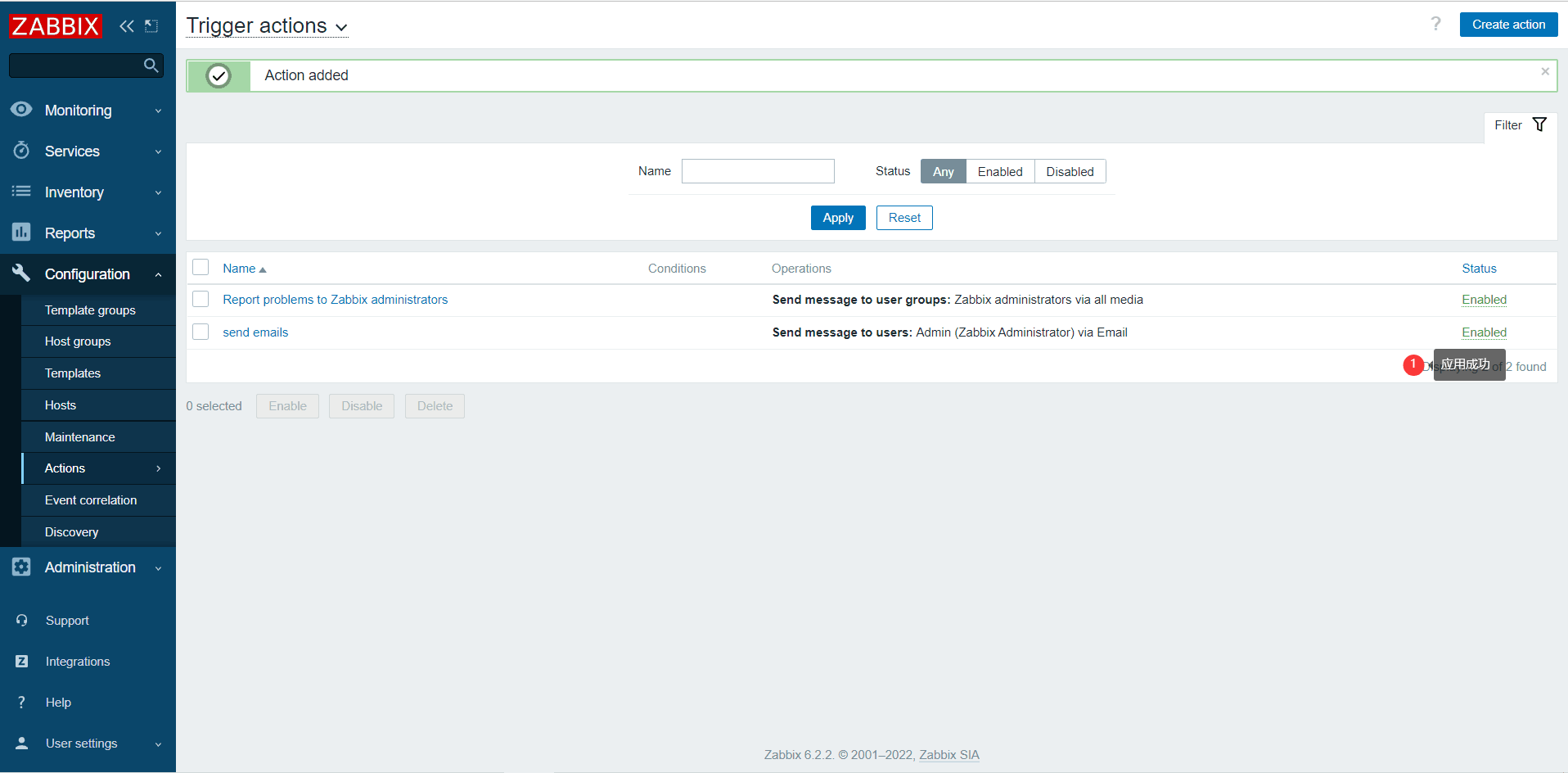Image resolution: width=1568 pixels, height=773 pixels.
Task: Expand the Monitoring menu
Action: tap(158, 111)
